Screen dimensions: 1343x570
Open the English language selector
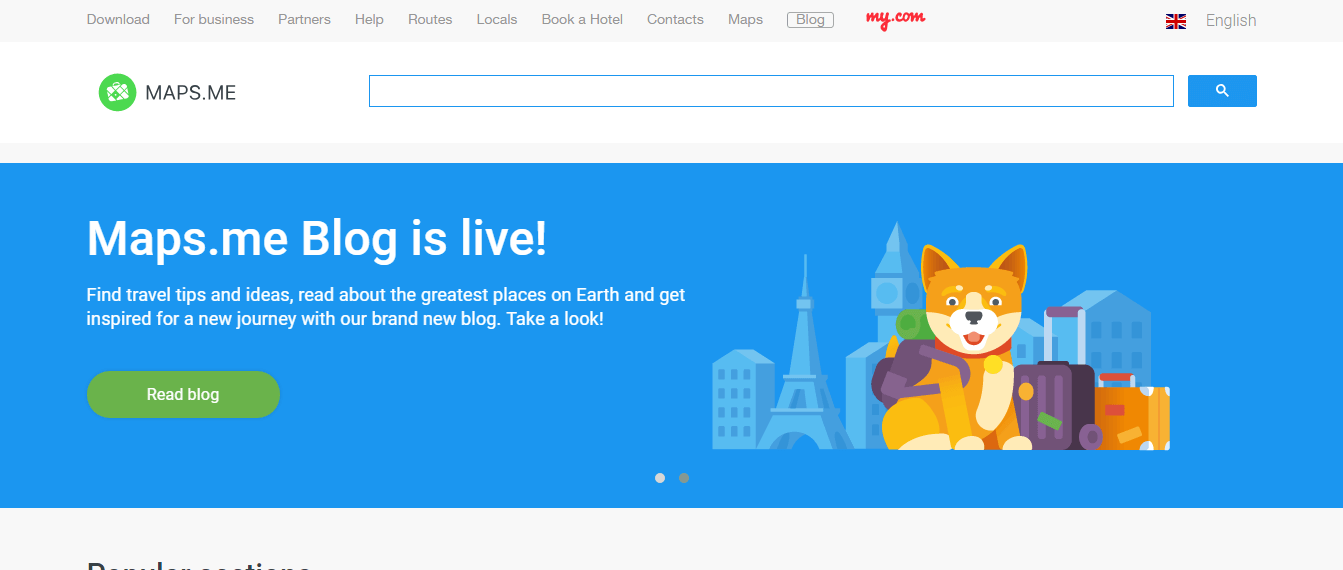coord(1231,20)
